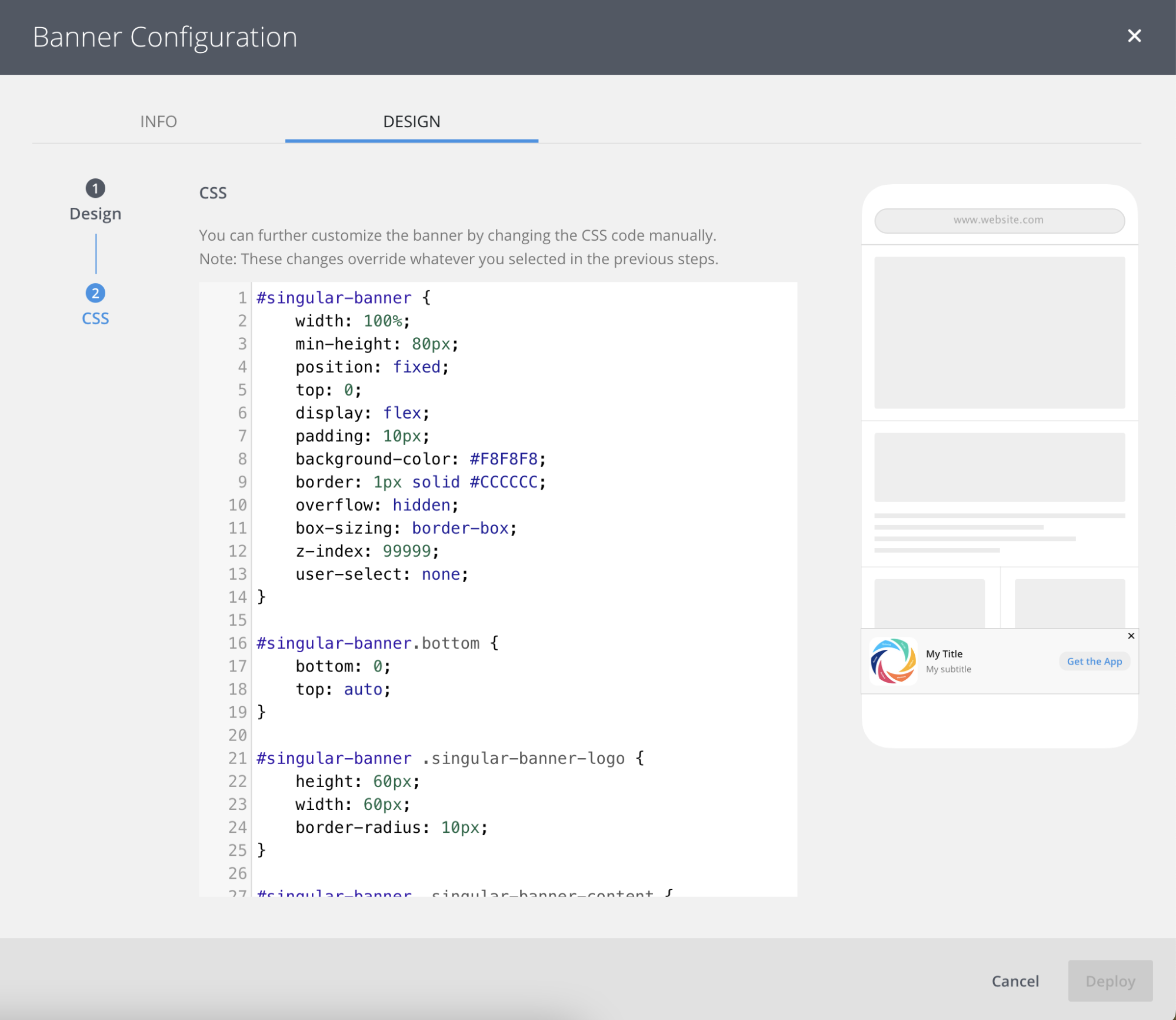Image resolution: width=1176 pixels, height=1020 pixels.
Task: Click the Design step label
Action: pos(95,214)
